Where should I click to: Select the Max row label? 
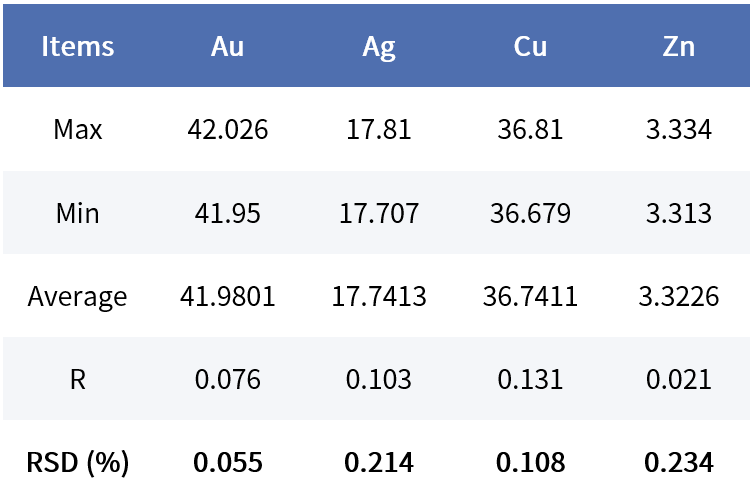click(78, 130)
